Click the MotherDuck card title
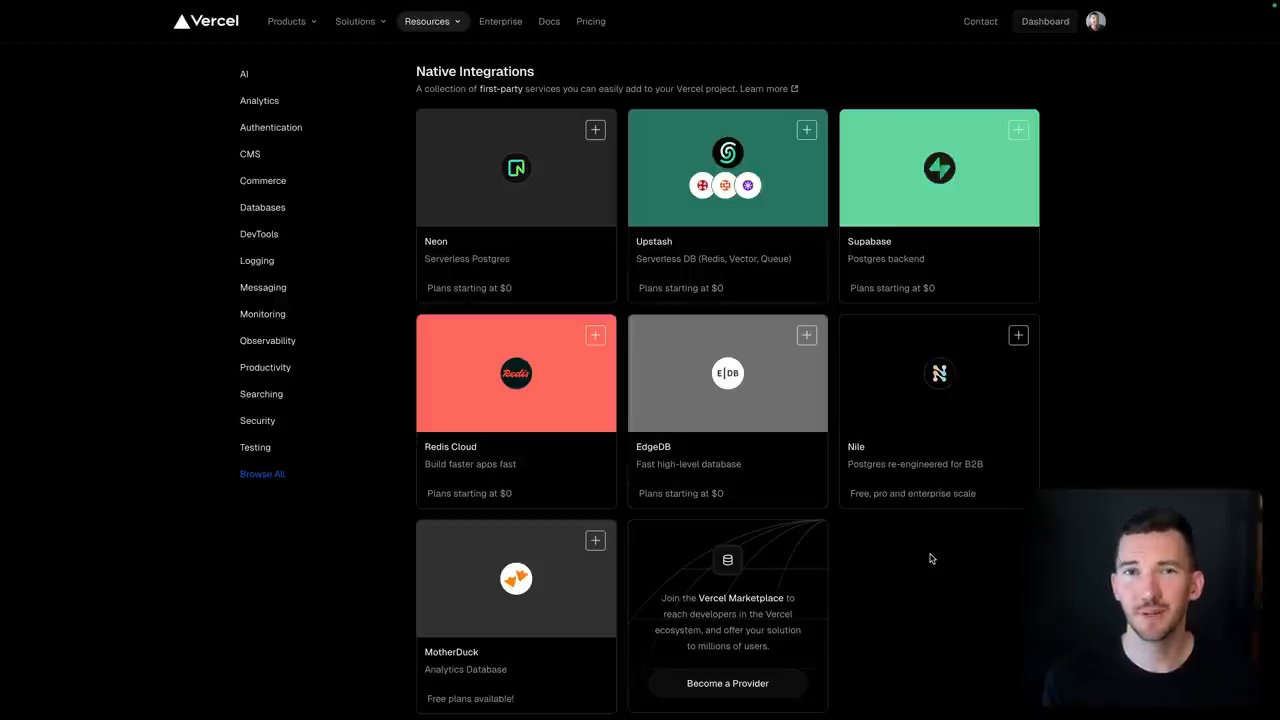 [451, 652]
